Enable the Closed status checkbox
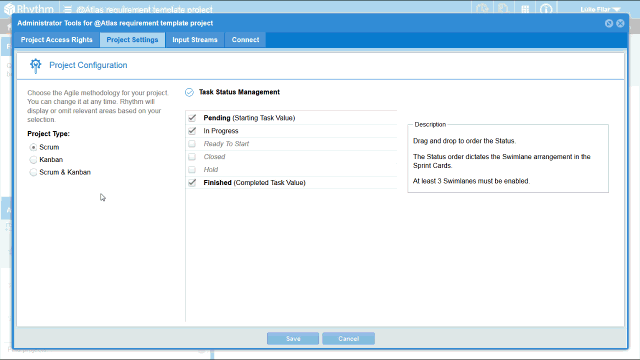The width and height of the screenshot is (640, 360). pos(192,157)
